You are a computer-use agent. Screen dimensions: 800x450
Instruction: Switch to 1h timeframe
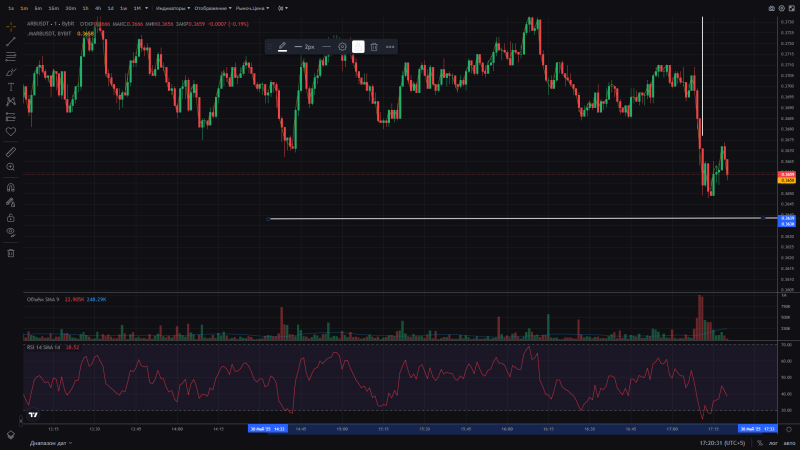coord(85,8)
